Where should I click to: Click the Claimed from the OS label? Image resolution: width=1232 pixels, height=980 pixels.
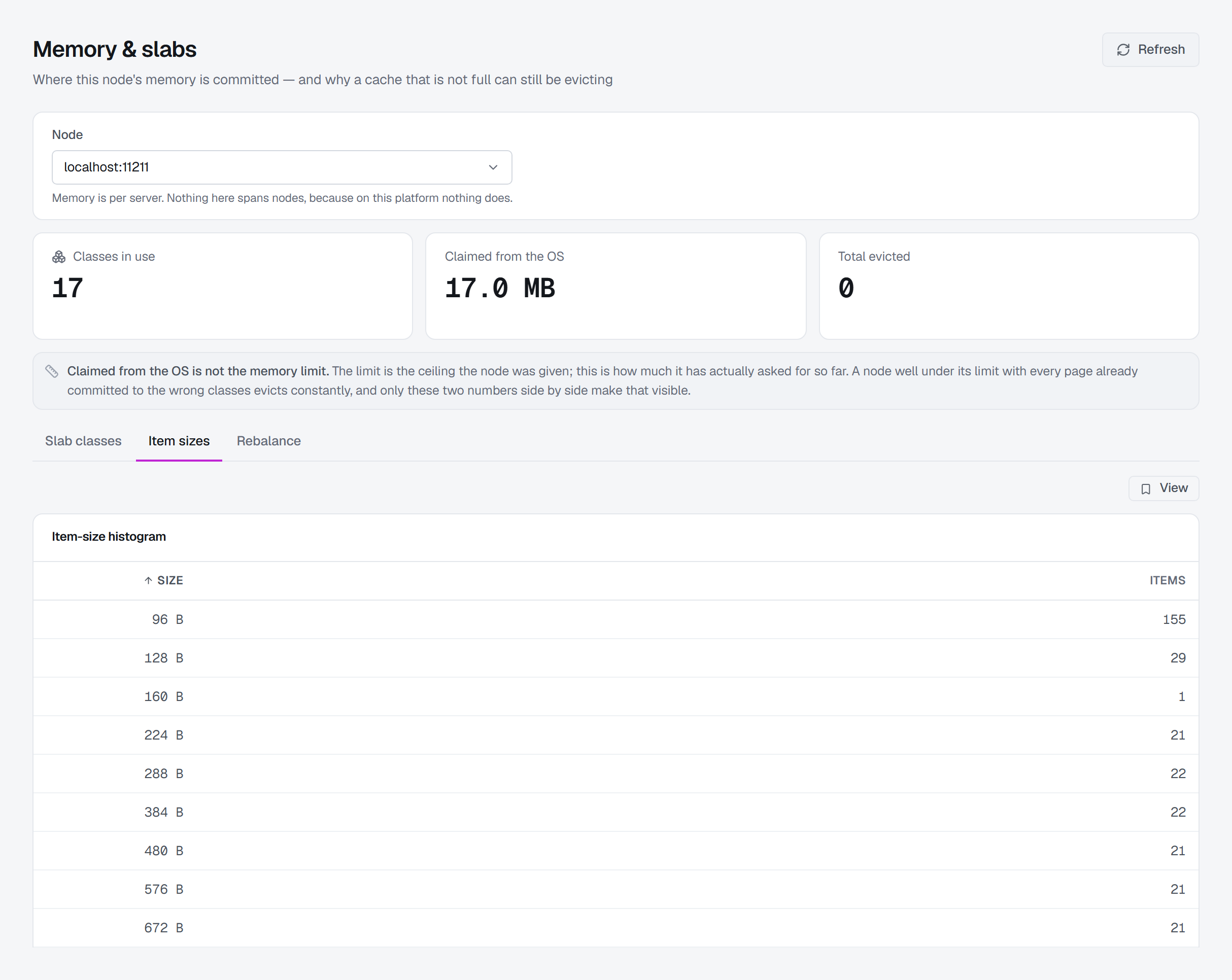tap(504, 257)
